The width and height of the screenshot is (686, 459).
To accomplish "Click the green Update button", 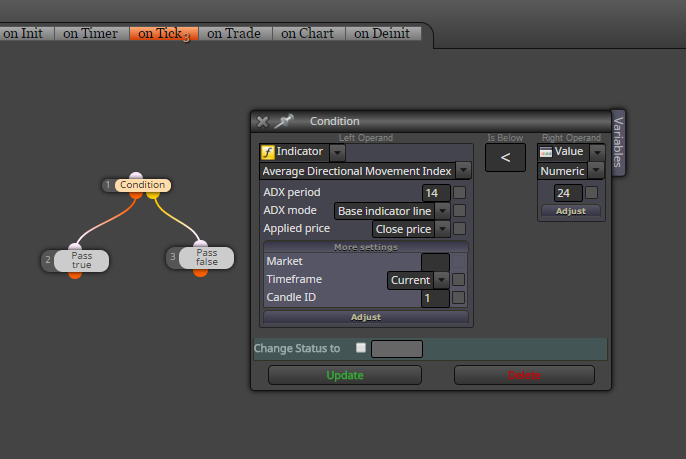I will [345, 375].
